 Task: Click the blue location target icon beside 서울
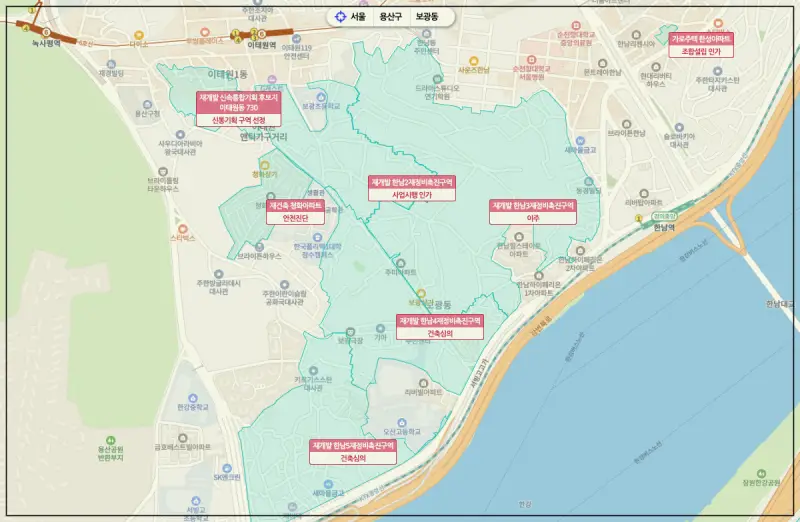(340, 17)
